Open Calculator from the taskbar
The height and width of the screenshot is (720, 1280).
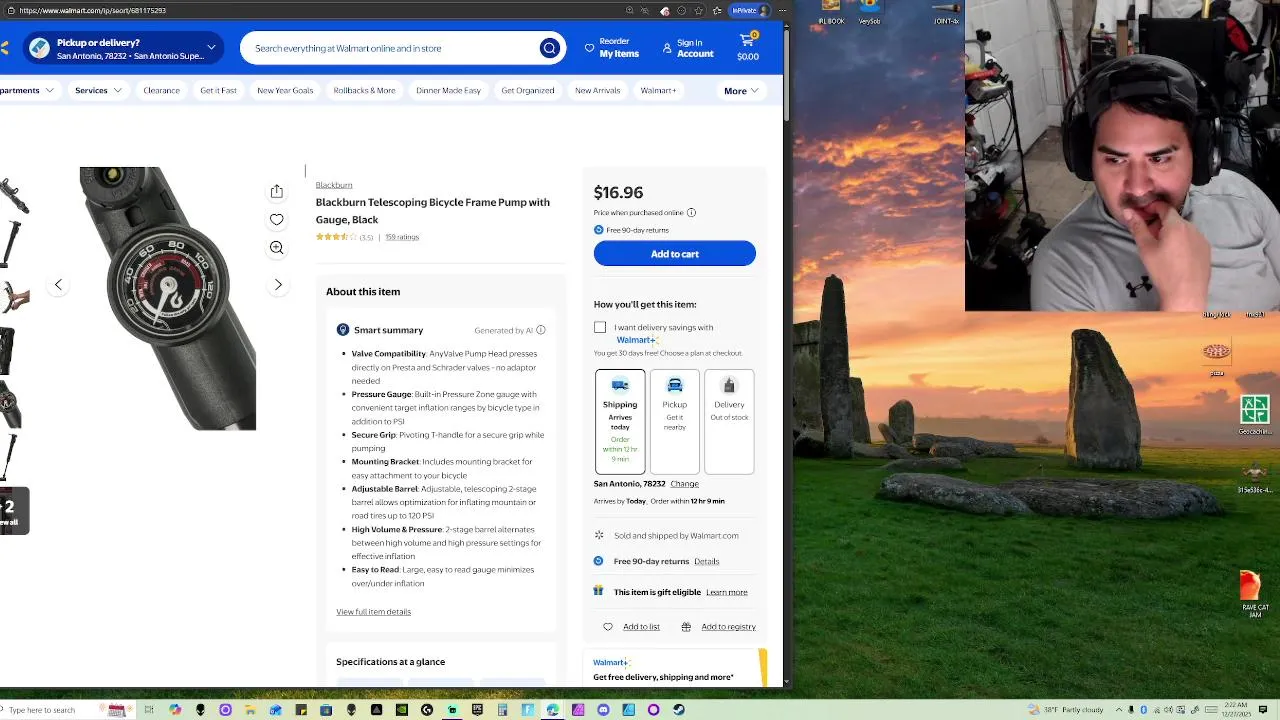tap(502, 710)
